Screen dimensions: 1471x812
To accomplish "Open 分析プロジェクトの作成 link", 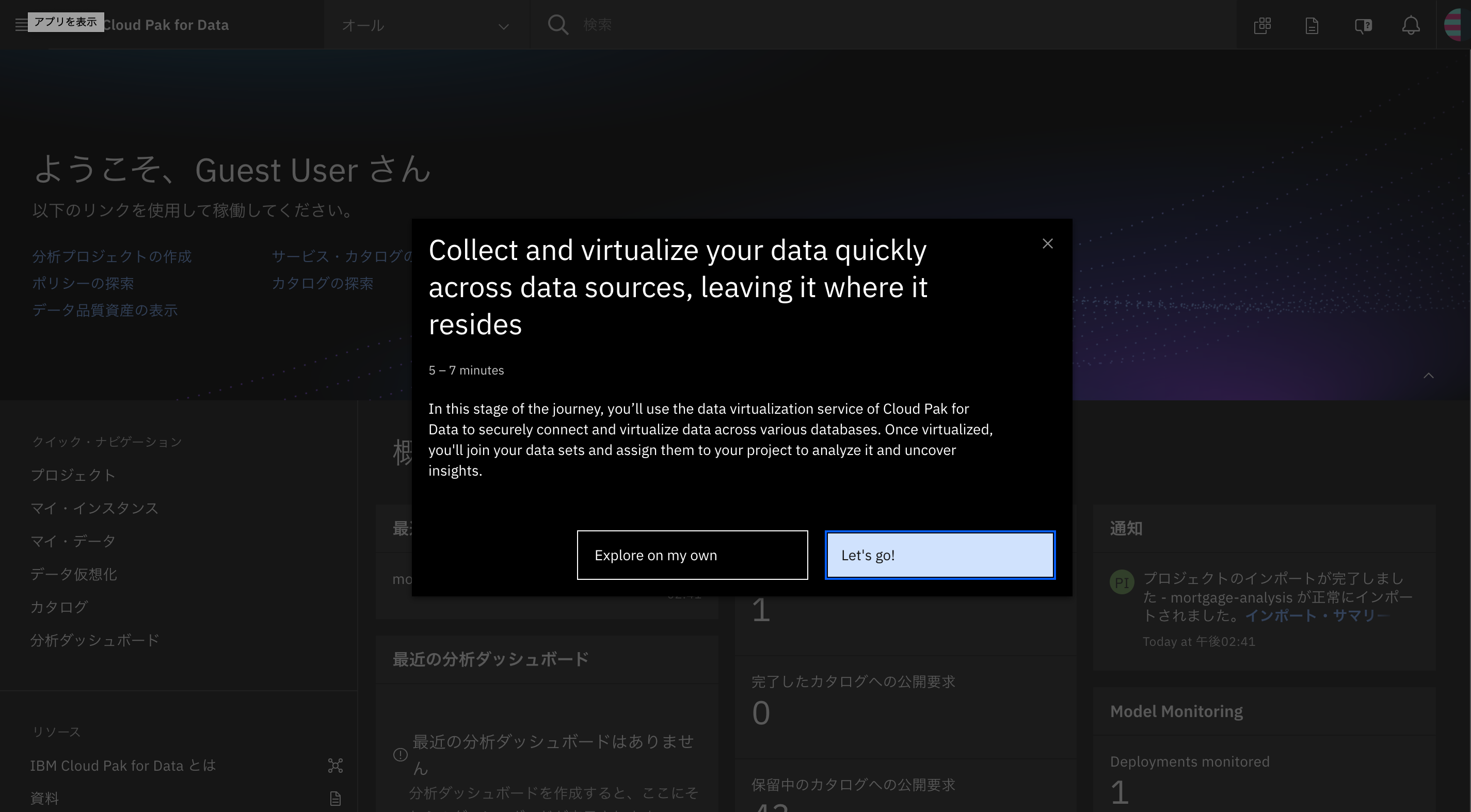I will coord(112,256).
